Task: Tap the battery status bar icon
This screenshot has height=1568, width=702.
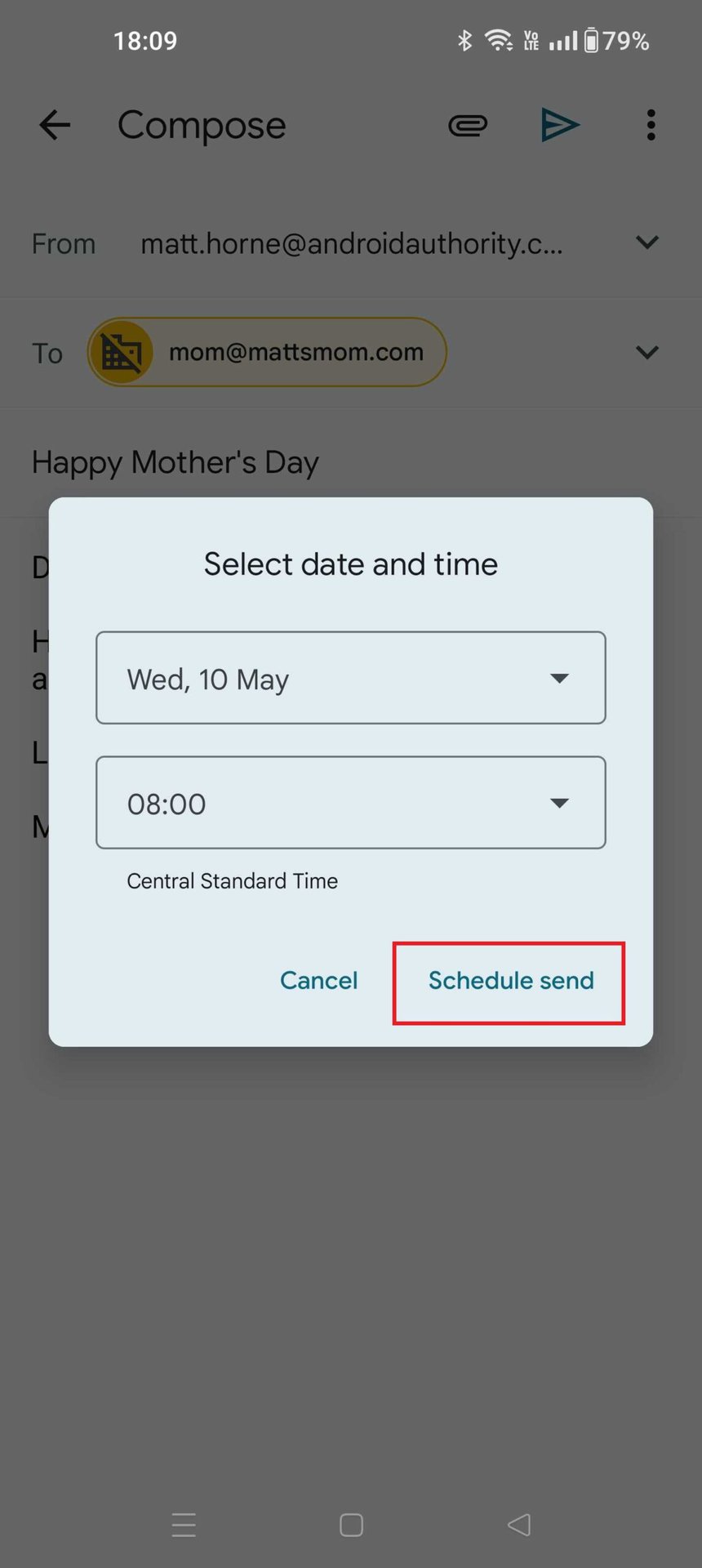Action: click(591, 40)
